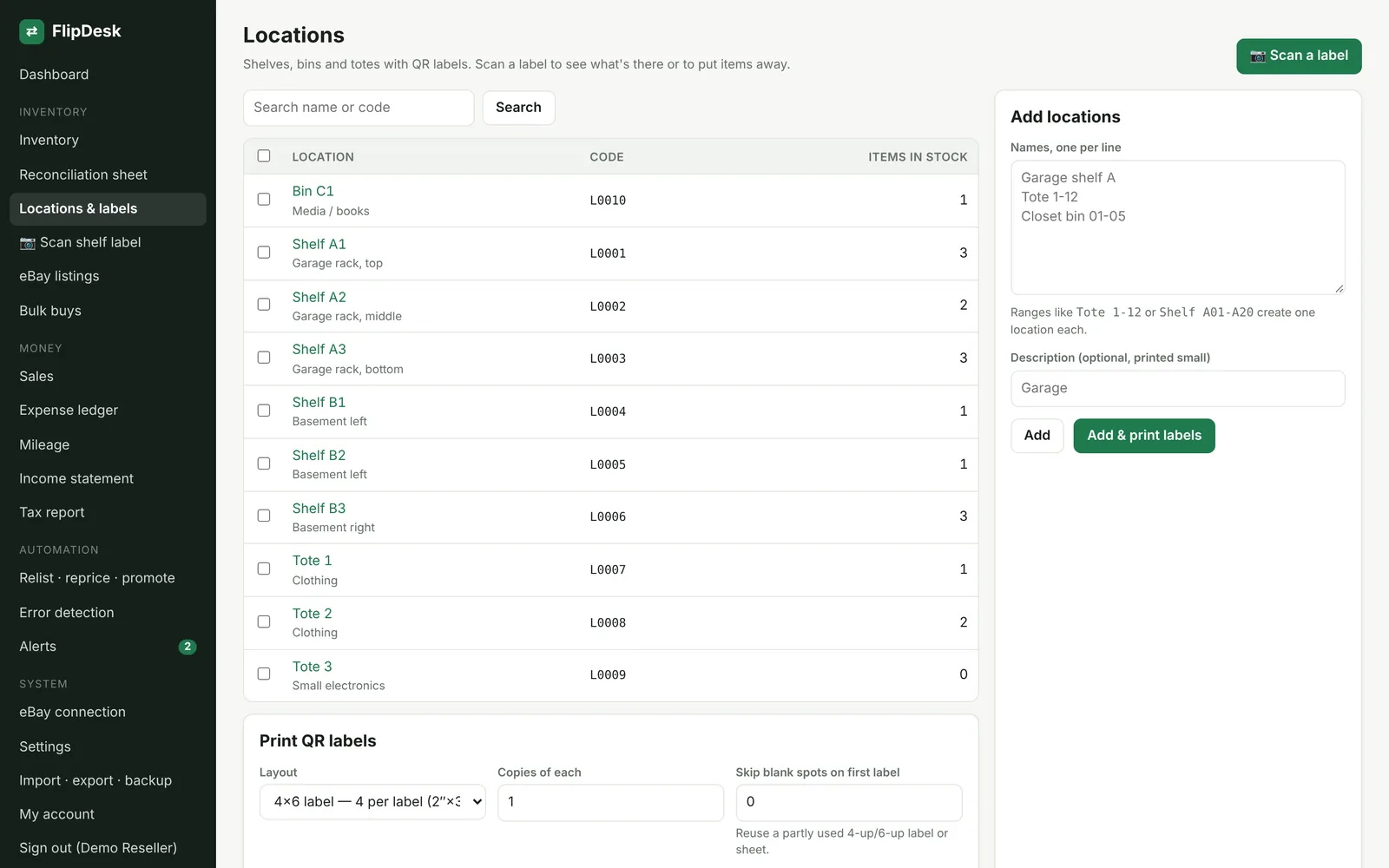1389x868 pixels.
Task: Open the Shelf A2 location link
Action: coord(319,297)
